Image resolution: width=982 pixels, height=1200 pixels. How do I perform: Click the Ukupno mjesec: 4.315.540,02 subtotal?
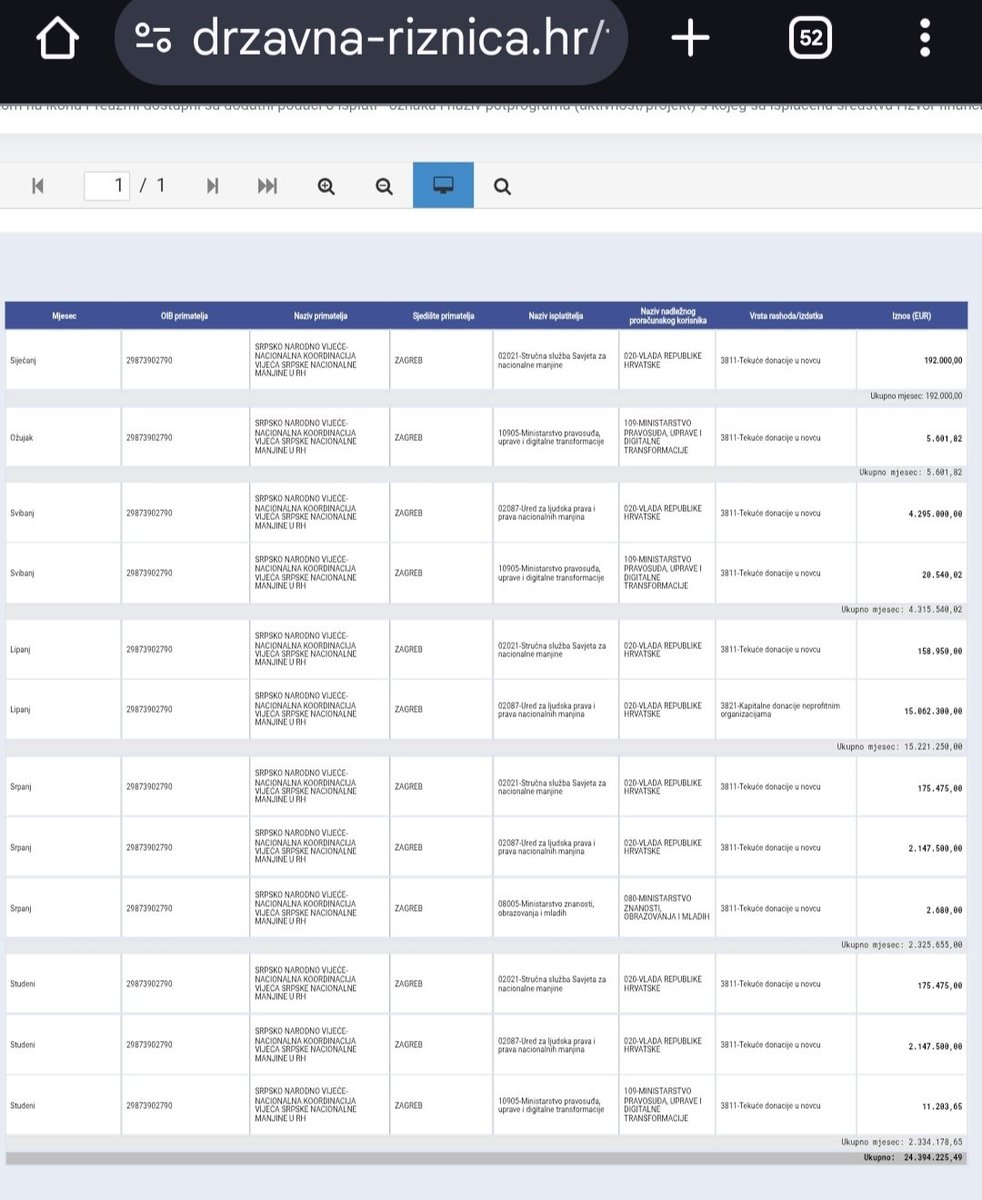[x=901, y=609]
